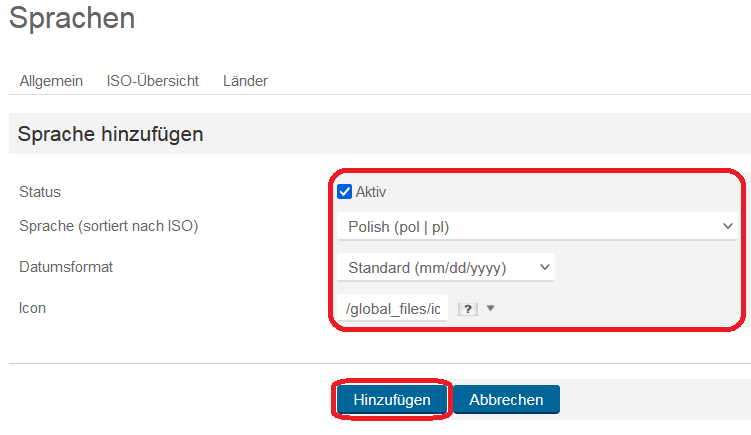Click the Aktiv label text
The height and width of the screenshot is (435, 751).
[371, 192]
